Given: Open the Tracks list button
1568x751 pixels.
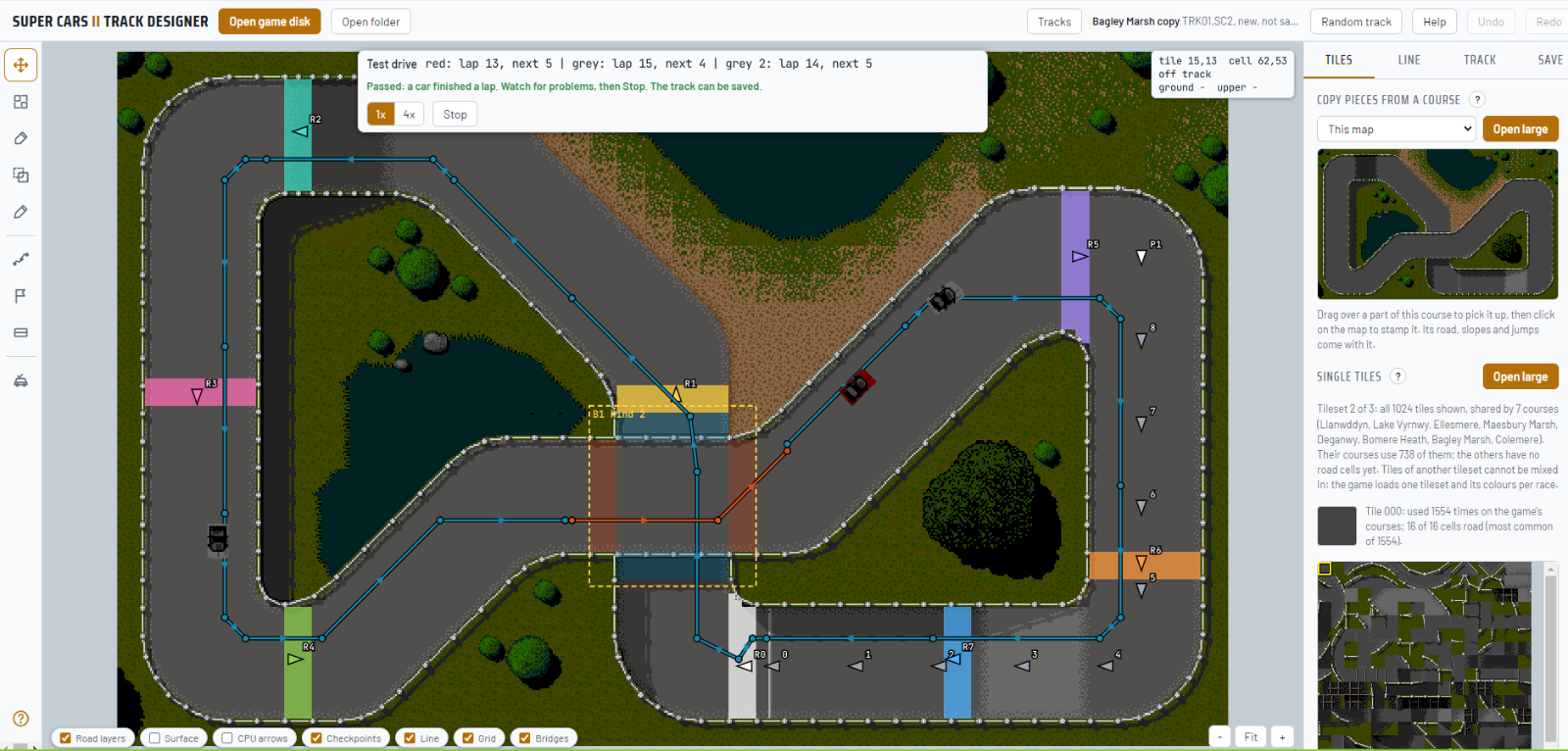Looking at the screenshot, I should 1054,22.
